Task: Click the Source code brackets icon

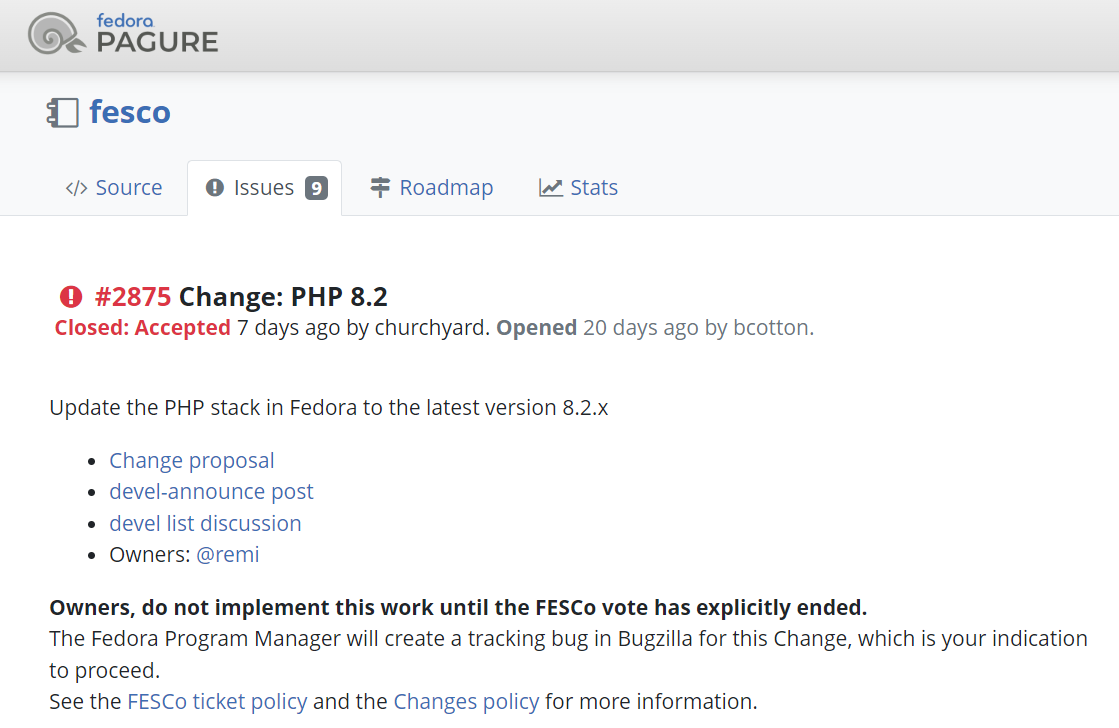Action: click(x=76, y=188)
